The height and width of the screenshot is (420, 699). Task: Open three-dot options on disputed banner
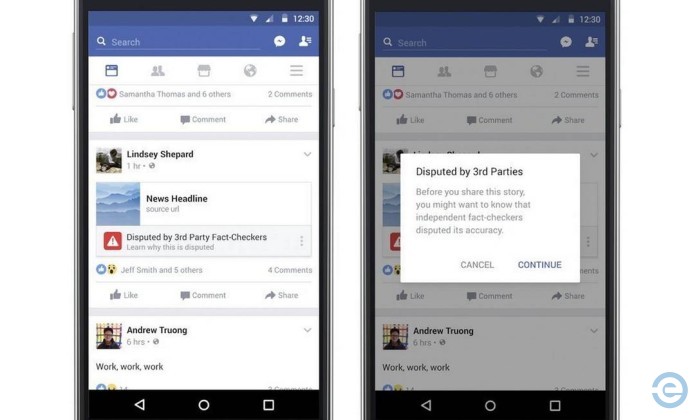tap(302, 241)
